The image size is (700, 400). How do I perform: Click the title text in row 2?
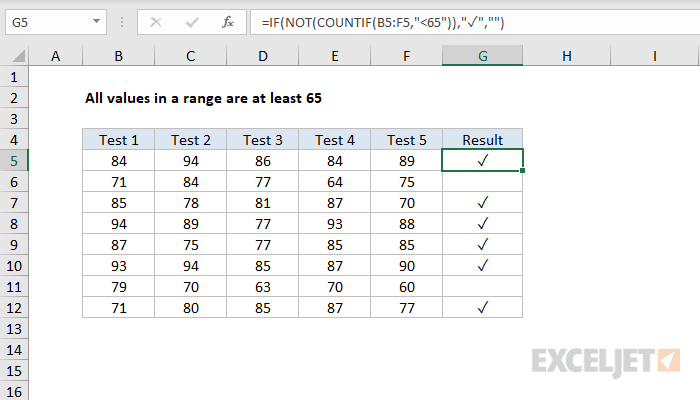204,98
